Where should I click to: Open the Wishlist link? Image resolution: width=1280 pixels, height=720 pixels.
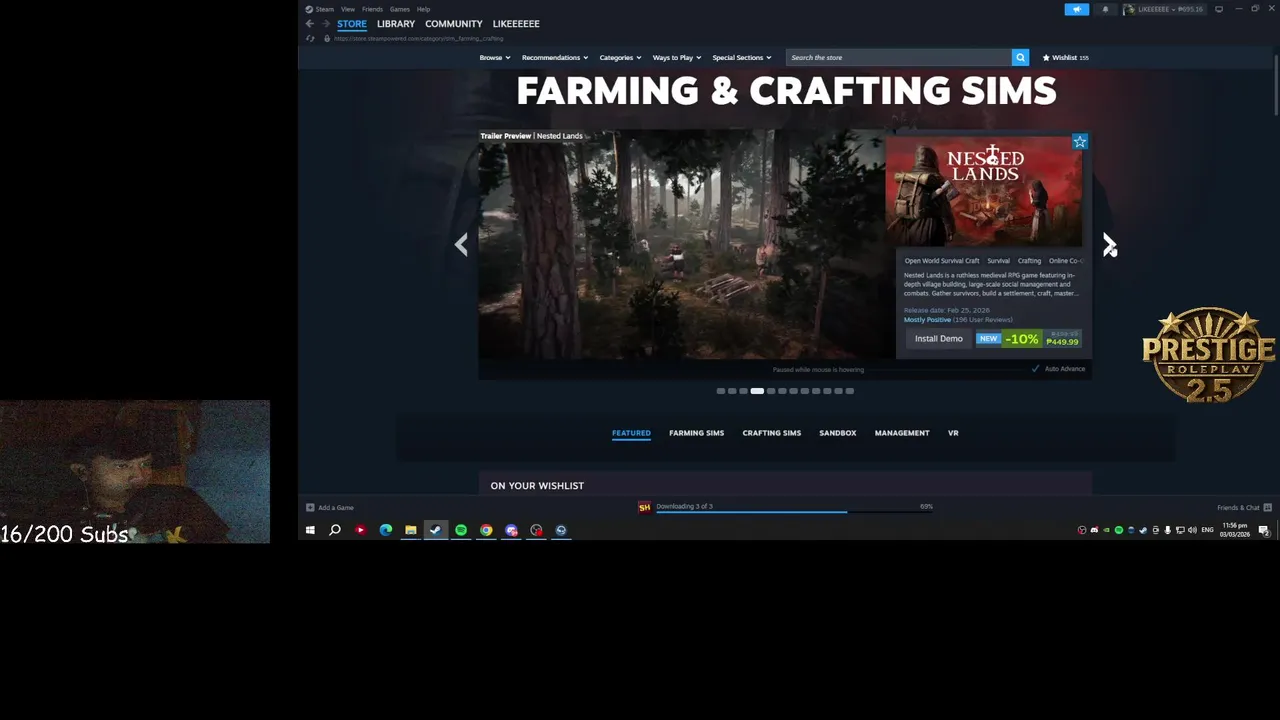[x=1066, y=58]
